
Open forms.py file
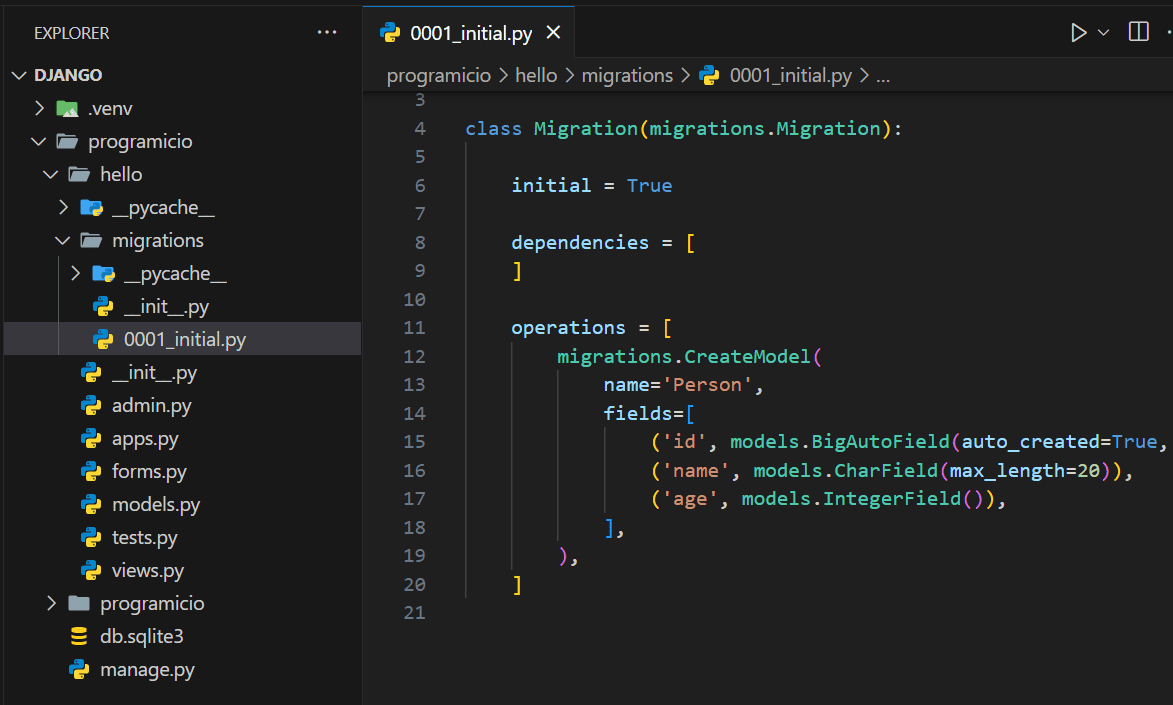point(149,471)
